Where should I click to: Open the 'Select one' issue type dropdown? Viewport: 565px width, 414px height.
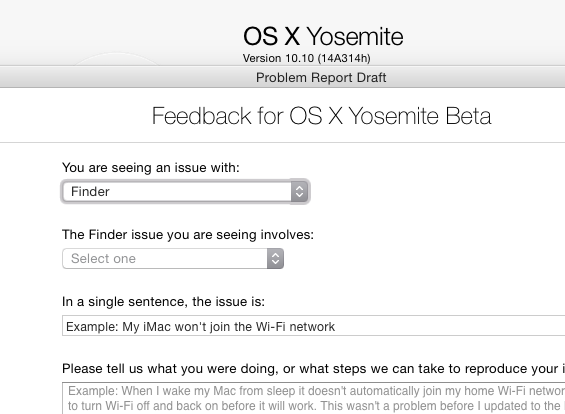tap(173, 258)
